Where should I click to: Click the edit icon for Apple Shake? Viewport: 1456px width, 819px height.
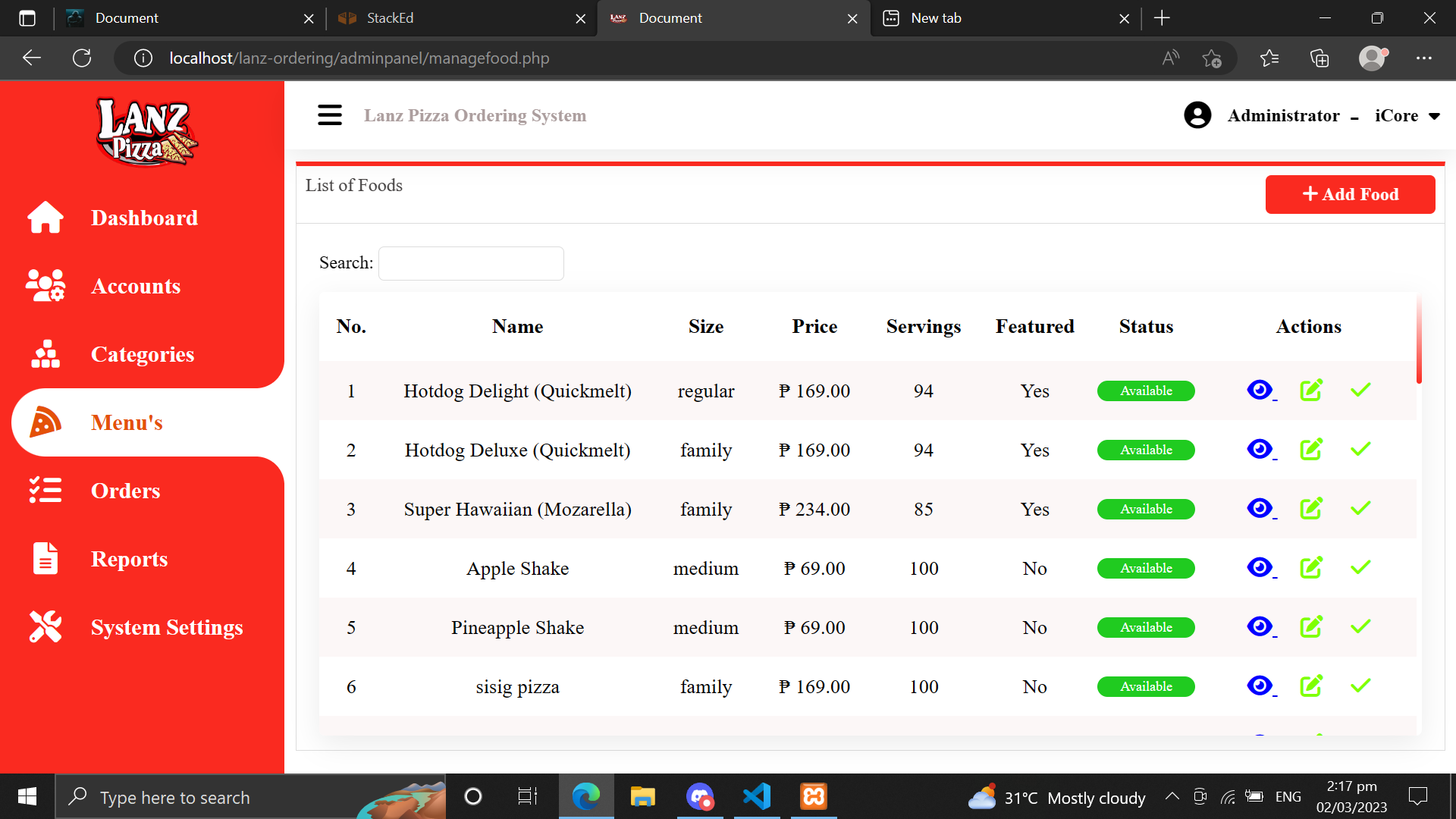click(x=1311, y=568)
